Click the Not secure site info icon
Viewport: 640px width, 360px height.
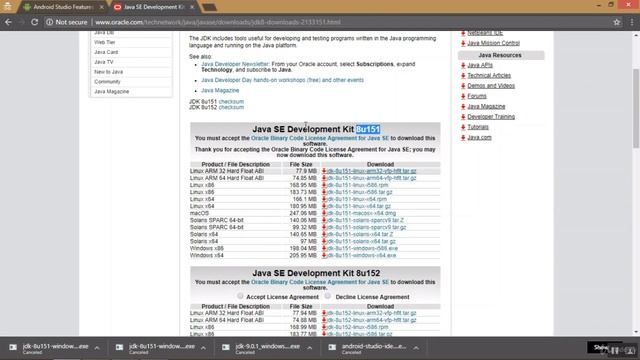[x=49, y=22]
